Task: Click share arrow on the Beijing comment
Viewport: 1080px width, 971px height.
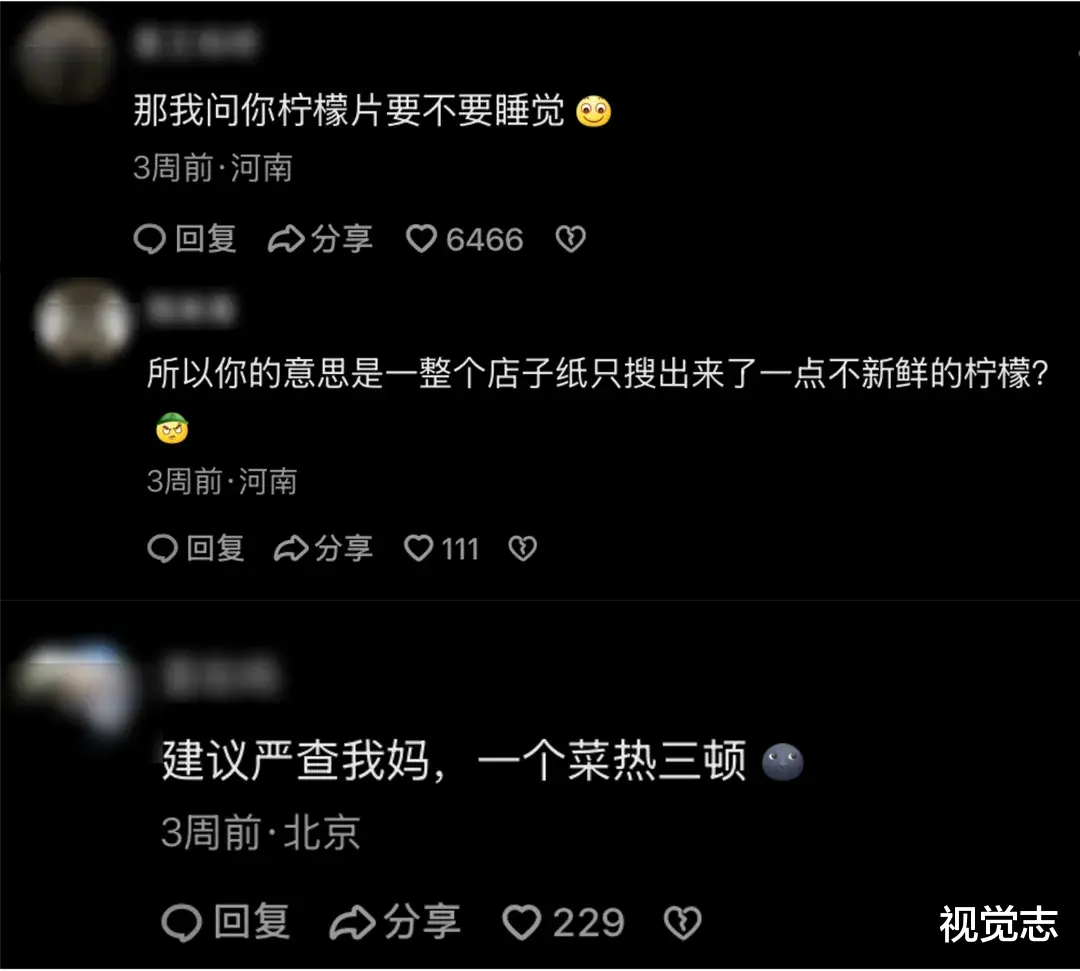Action: coord(352,922)
